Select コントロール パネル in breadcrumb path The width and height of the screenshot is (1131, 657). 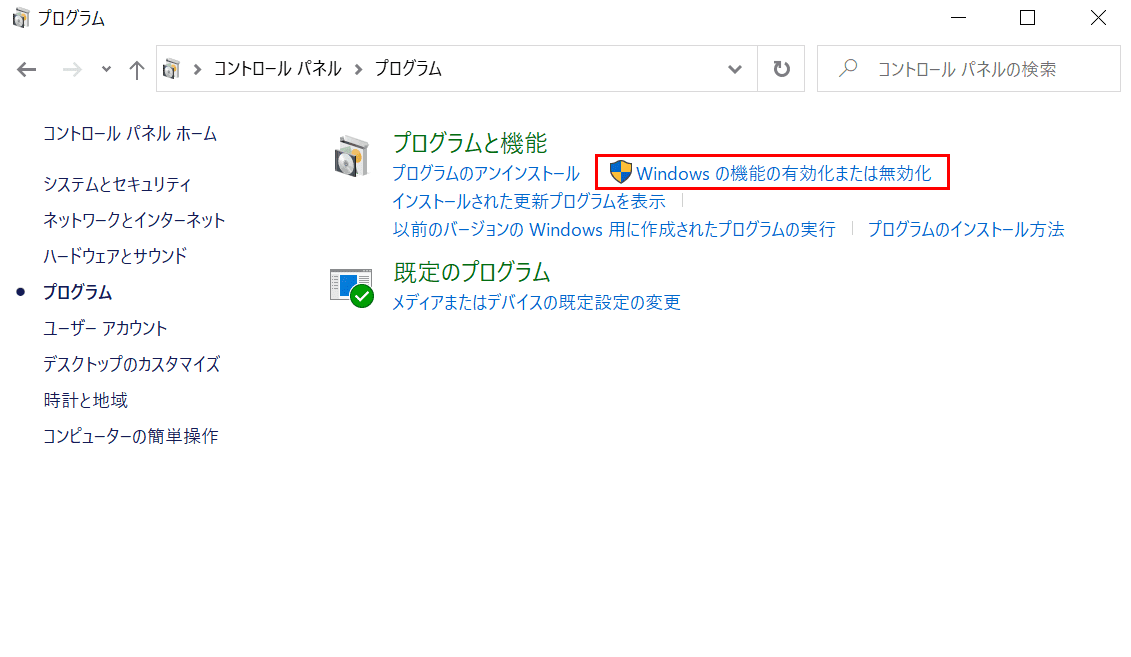point(278,69)
